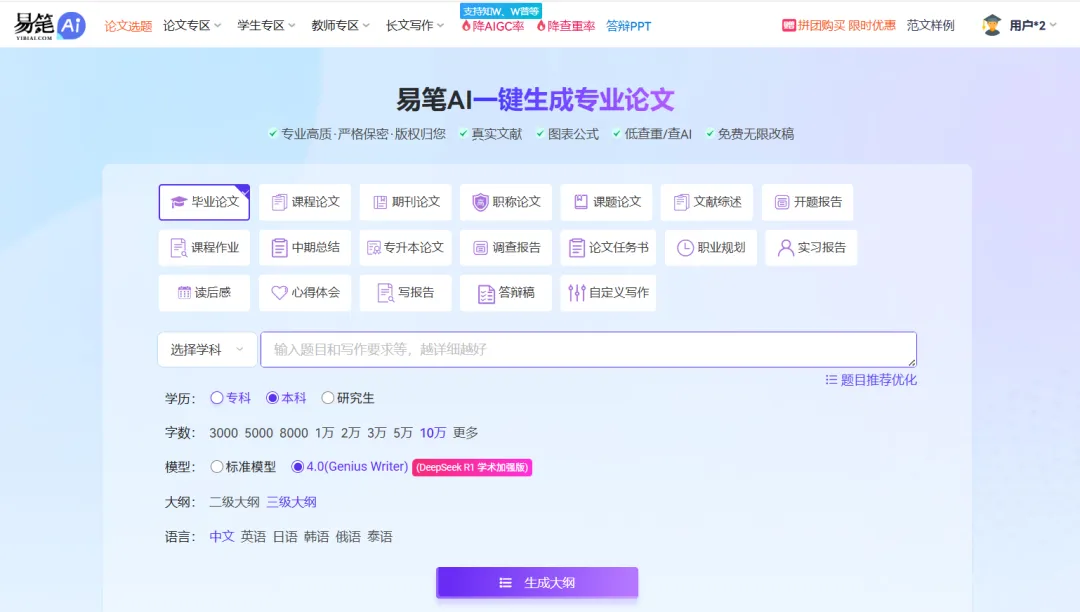Open 范文样例 in the top bar
Screen dimensions: 1080x612
(931, 25)
